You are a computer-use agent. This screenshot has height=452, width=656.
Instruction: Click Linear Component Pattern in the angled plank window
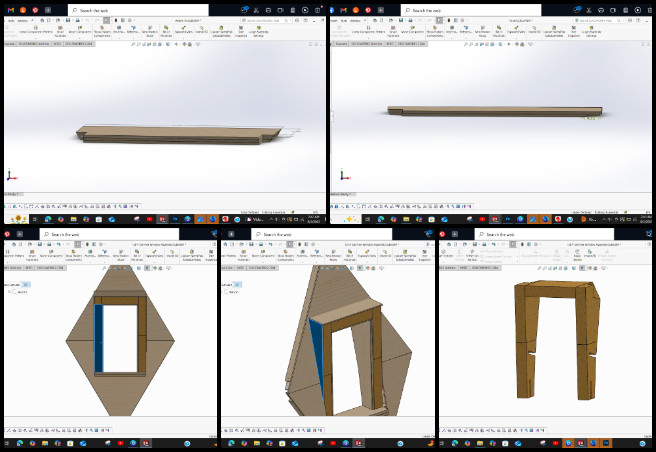(x=36, y=30)
